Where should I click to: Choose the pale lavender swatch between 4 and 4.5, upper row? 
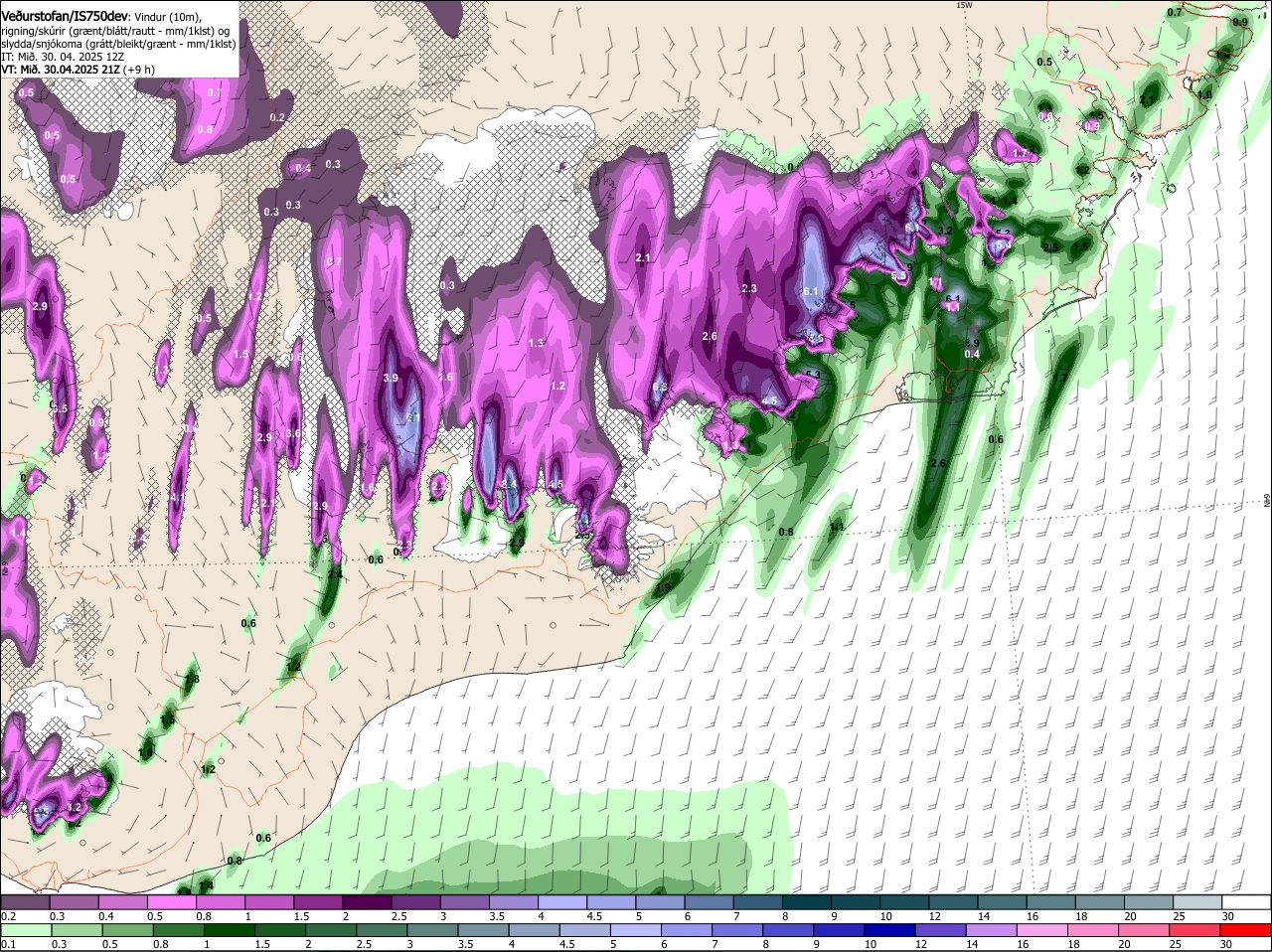pyautogui.click(x=563, y=901)
